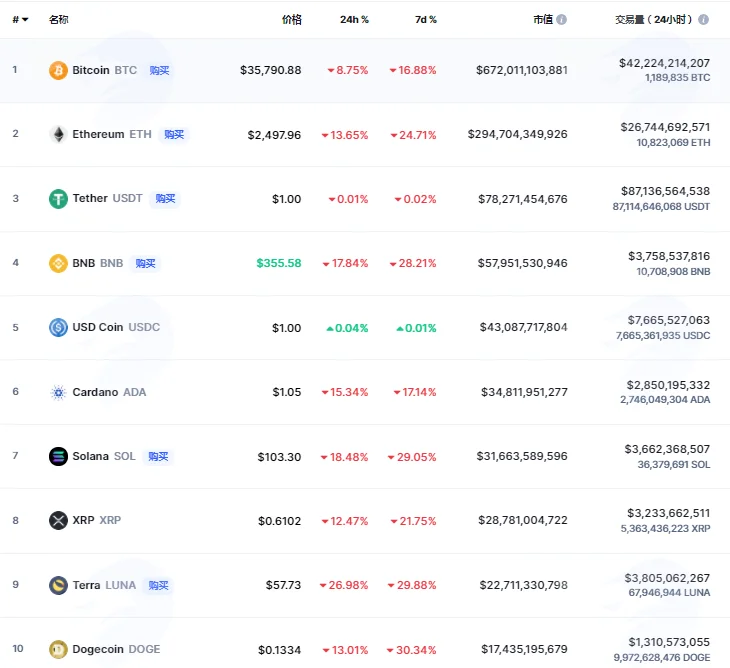The height and width of the screenshot is (668, 730).
Task: Click the Dogecoin logo icon
Action: [58, 649]
